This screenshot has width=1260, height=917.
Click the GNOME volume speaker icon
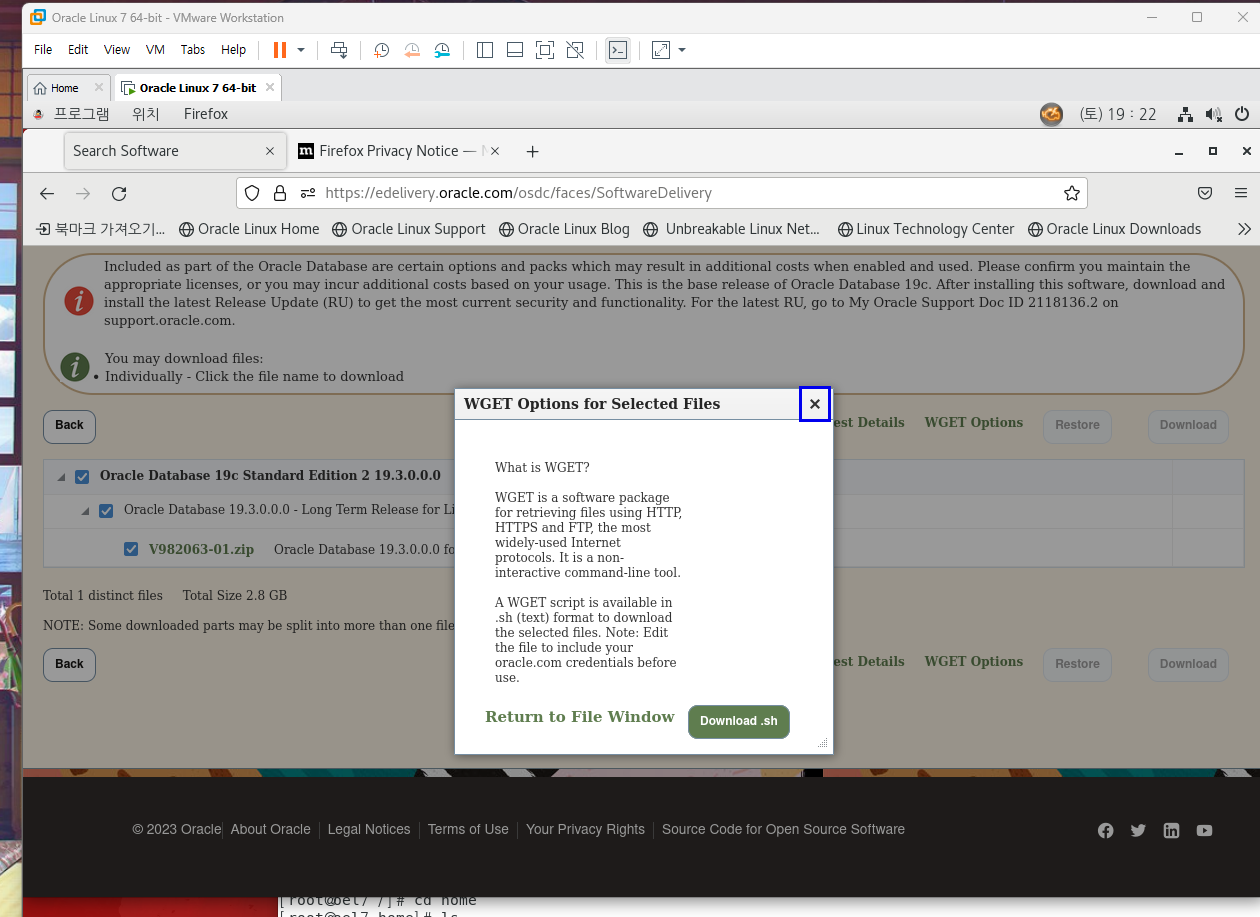[1213, 114]
